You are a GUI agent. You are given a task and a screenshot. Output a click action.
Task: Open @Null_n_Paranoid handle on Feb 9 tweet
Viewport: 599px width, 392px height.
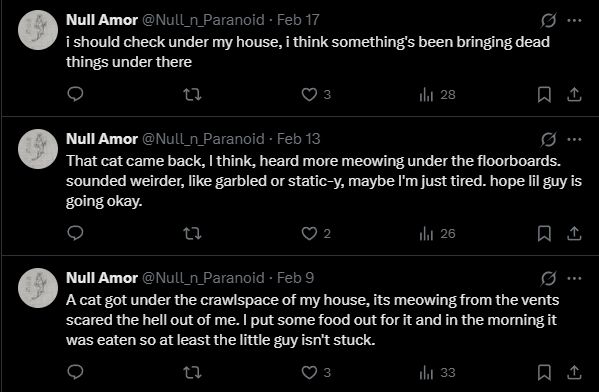click(203, 278)
